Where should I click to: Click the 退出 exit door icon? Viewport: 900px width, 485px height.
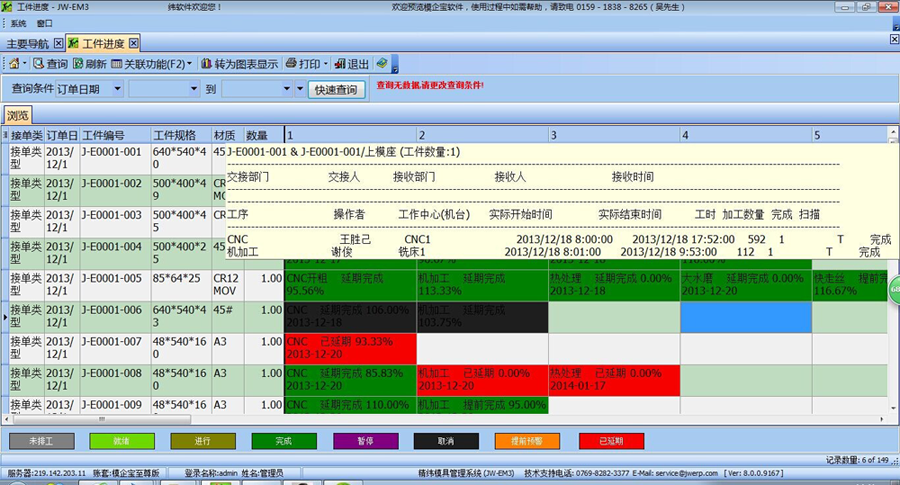pos(340,64)
